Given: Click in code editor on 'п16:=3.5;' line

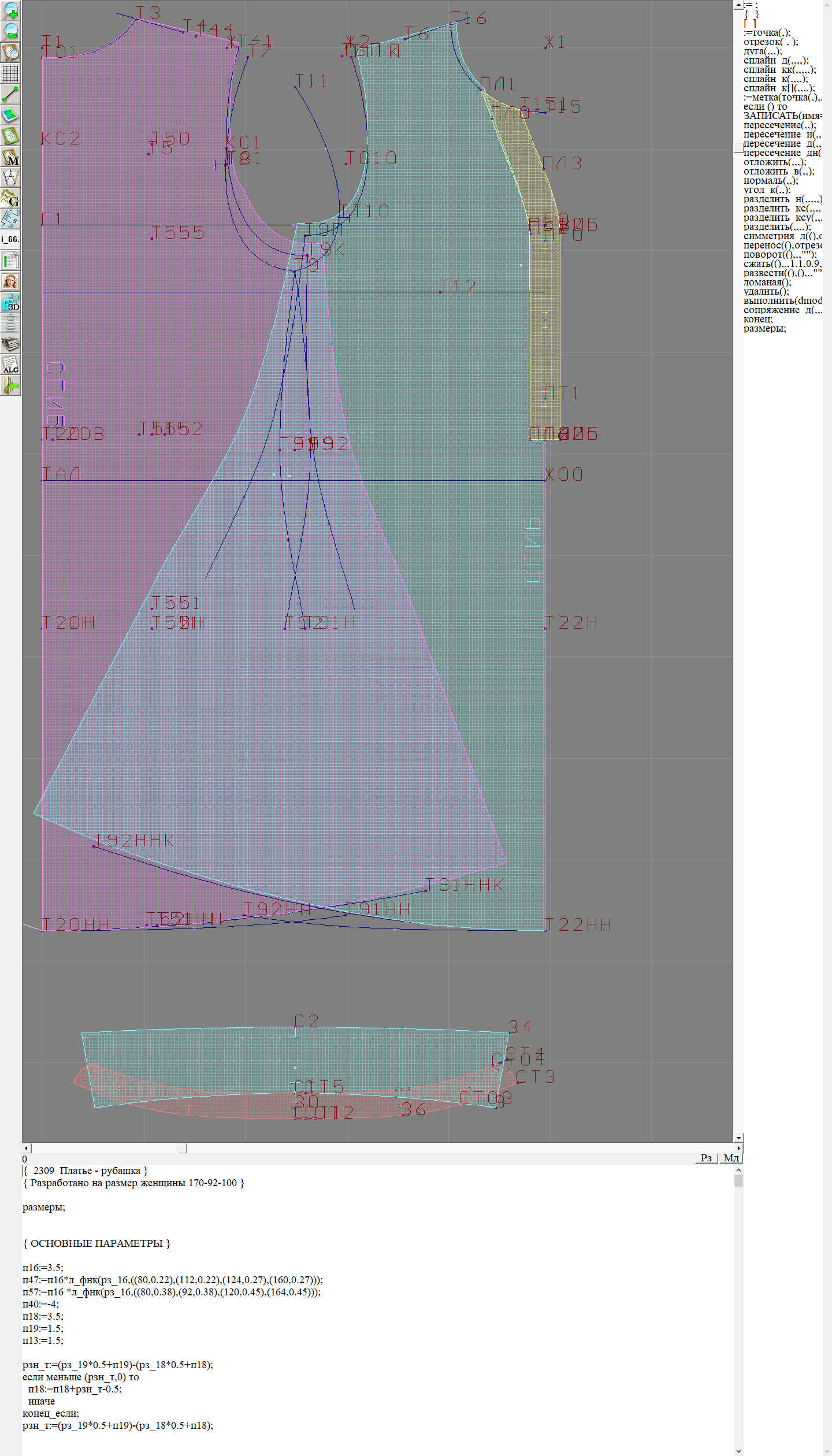Looking at the screenshot, I should pos(43,1268).
